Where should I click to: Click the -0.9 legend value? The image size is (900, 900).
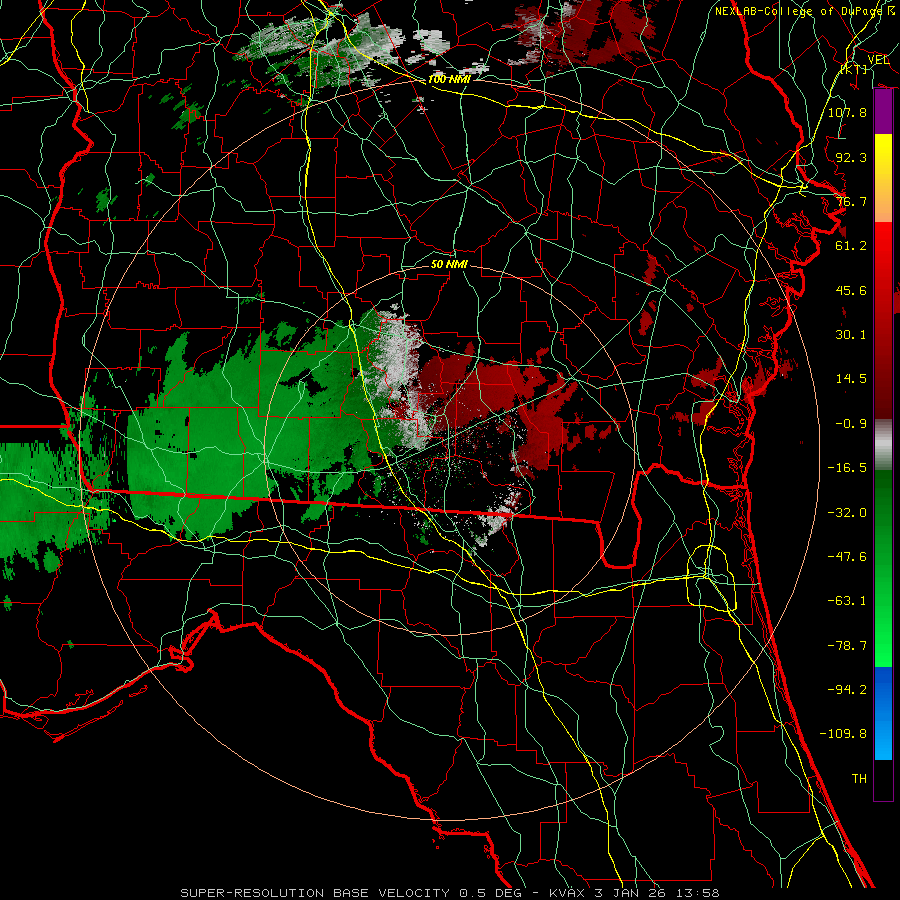pos(851,424)
